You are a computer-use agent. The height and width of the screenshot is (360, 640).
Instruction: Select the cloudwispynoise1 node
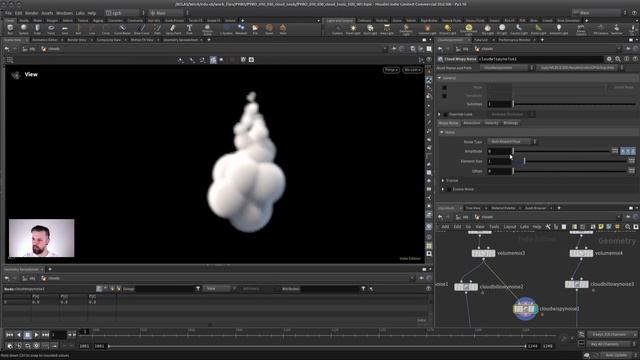pos(525,309)
